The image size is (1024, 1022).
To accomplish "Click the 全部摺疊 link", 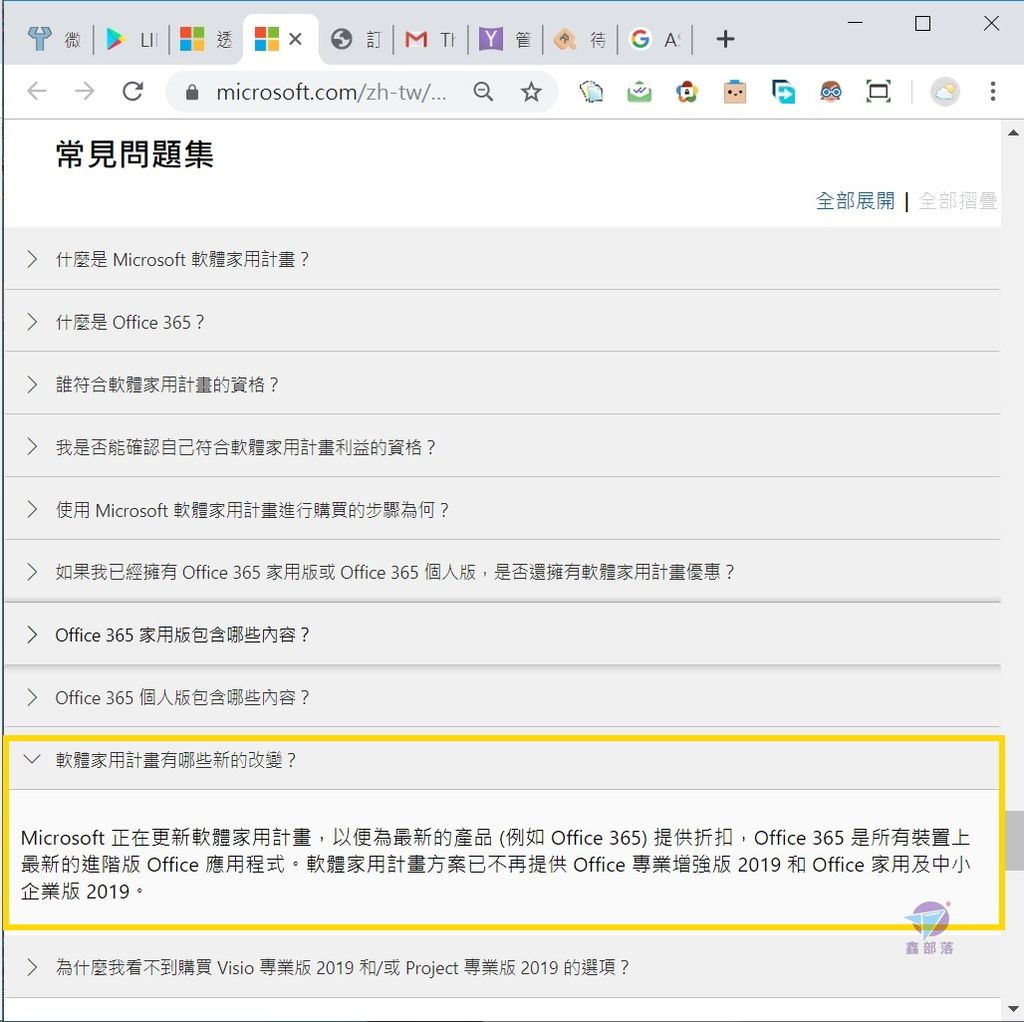I will [x=957, y=200].
